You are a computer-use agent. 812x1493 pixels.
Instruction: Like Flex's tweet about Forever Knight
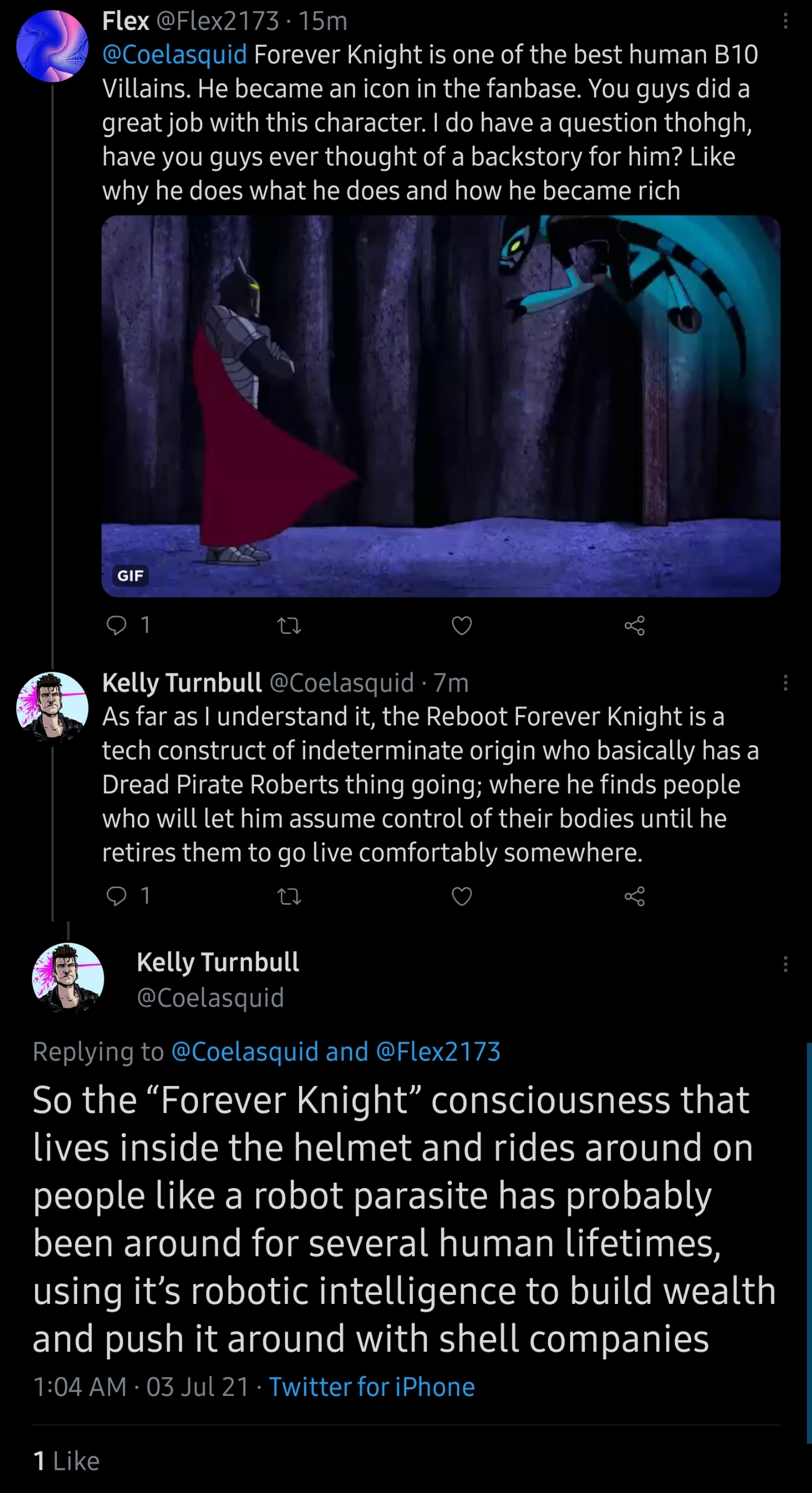pyautogui.click(x=462, y=625)
